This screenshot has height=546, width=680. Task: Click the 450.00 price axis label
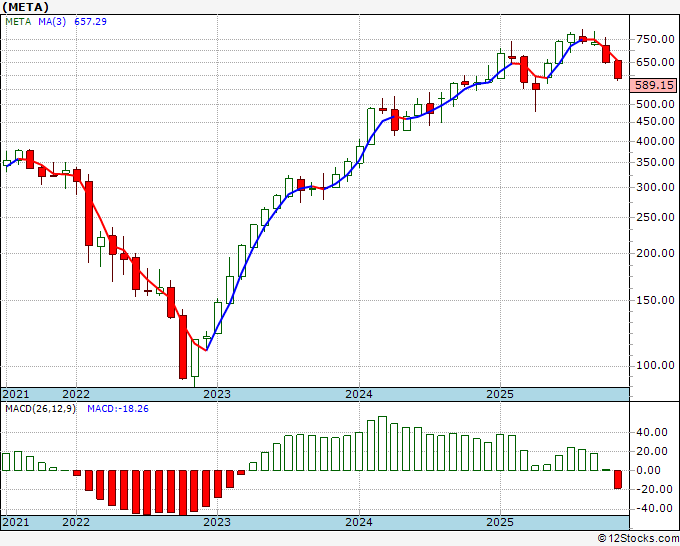tap(655, 121)
